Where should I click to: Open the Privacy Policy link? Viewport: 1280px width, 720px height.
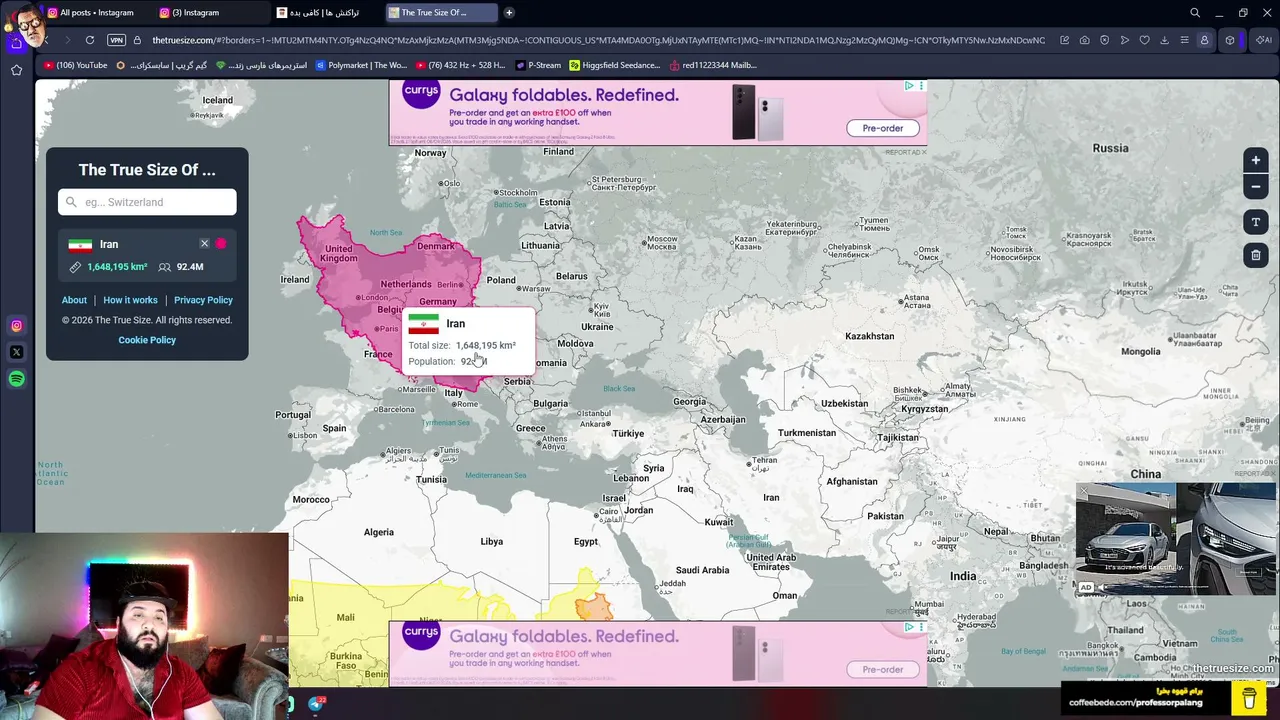203,300
